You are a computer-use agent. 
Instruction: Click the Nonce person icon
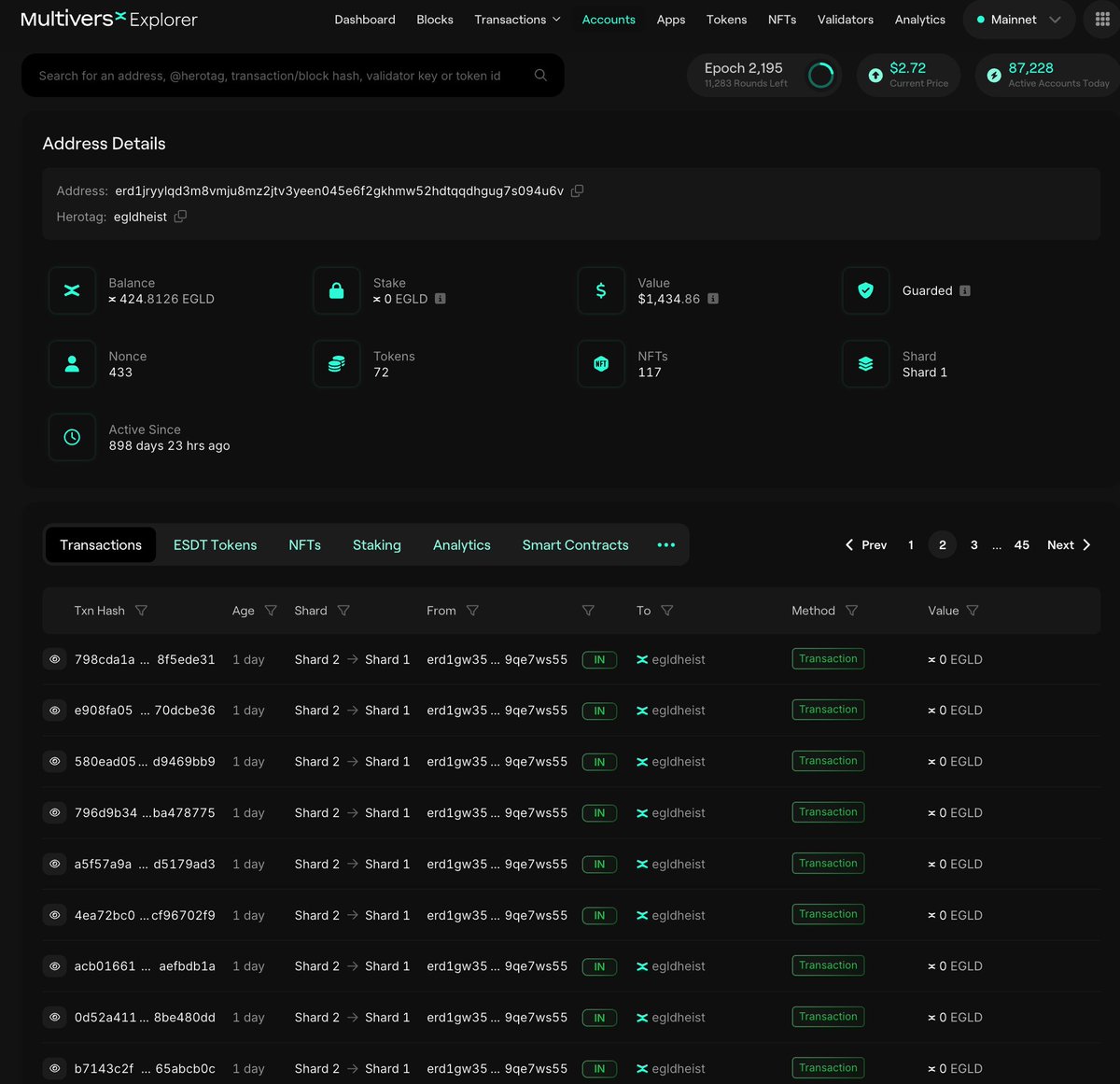[x=72, y=364]
